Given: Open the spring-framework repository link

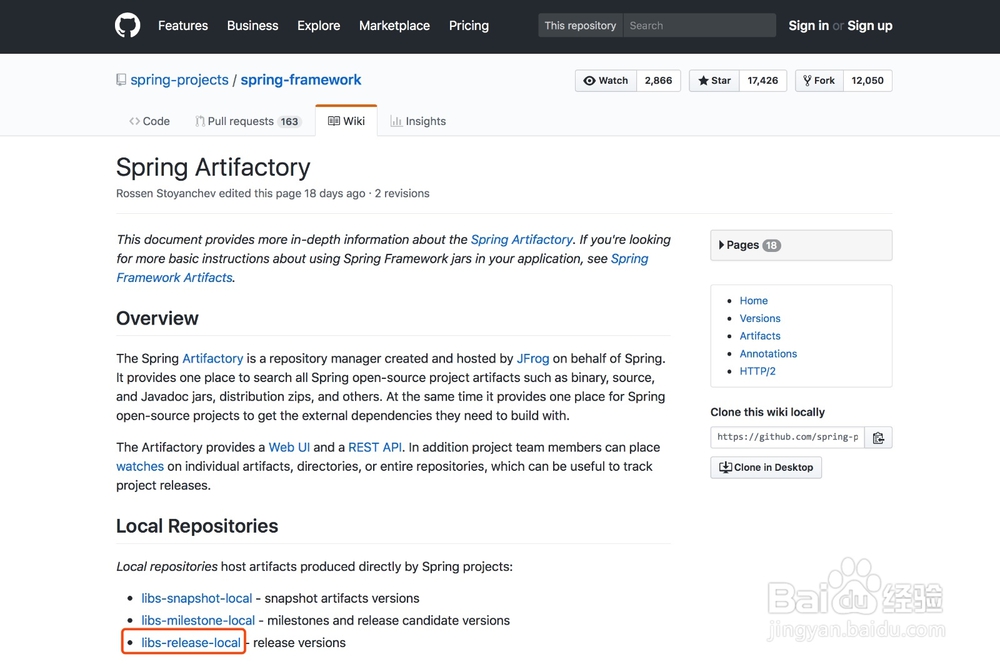Looking at the screenshot, I should 300,80.
